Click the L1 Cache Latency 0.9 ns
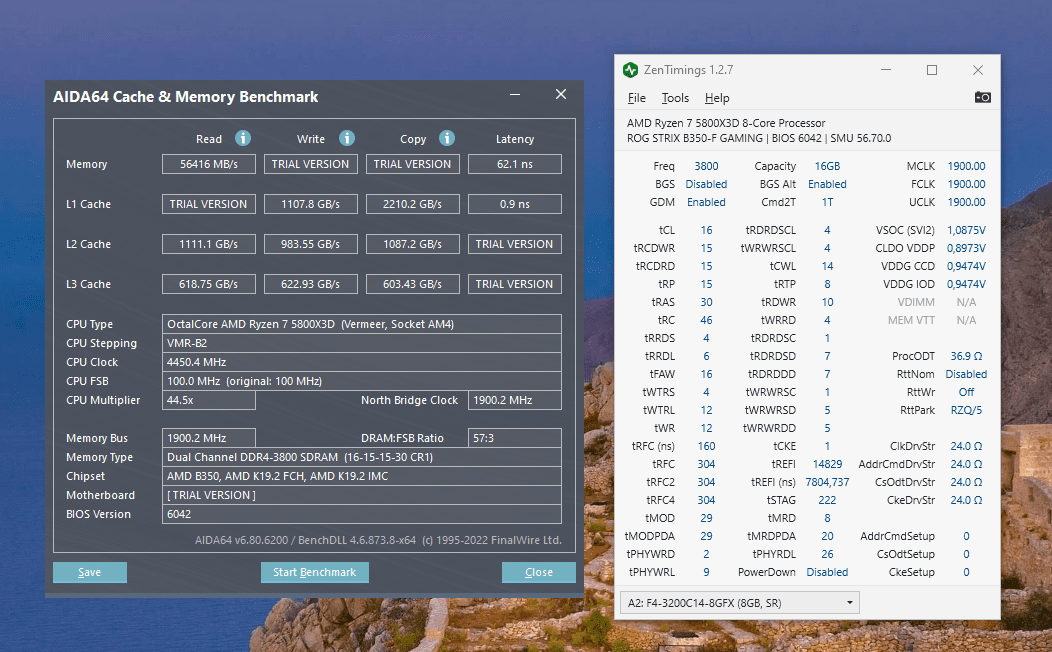The height and width of the screenshot is (652, 1052). [x=515, y=204]
